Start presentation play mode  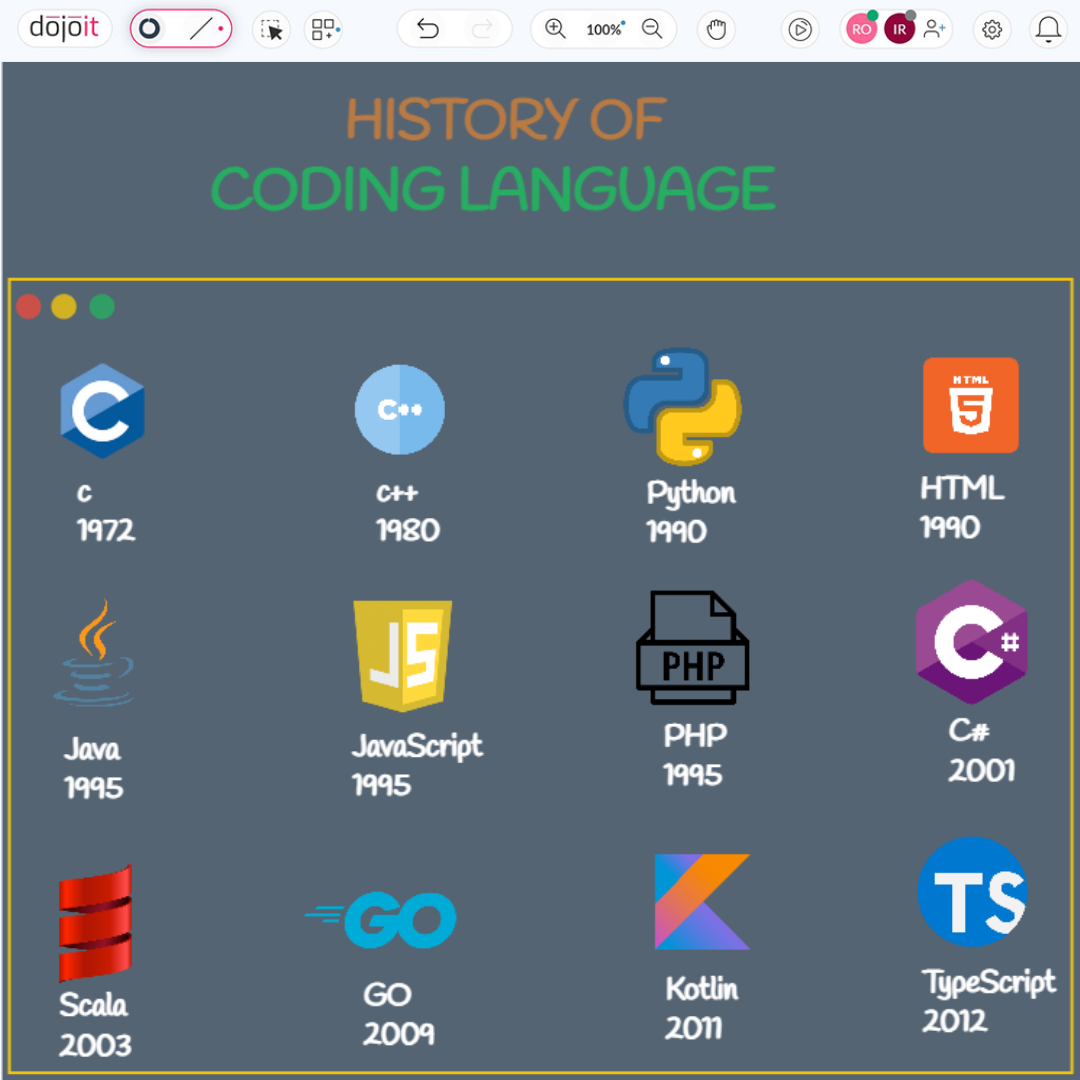(x=800, y=29)
